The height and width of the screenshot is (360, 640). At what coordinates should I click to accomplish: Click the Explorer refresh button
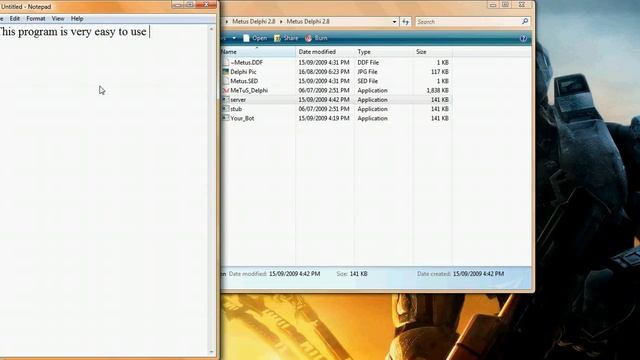click(x=405, y=22)
